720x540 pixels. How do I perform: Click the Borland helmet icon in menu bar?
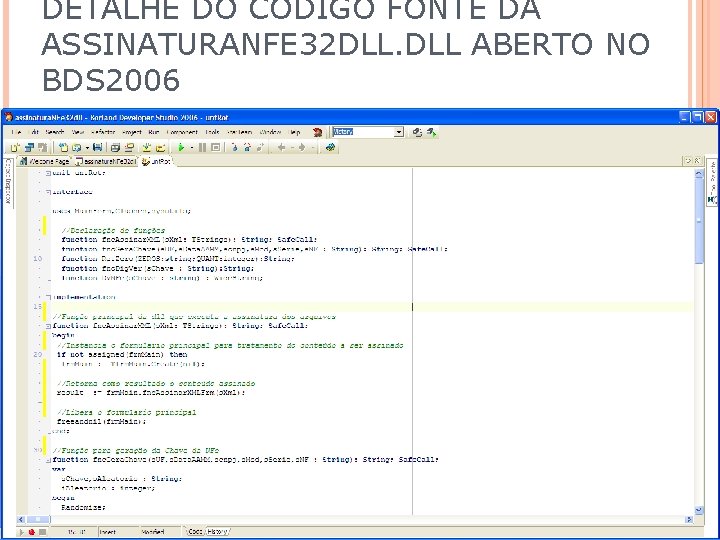317,132
